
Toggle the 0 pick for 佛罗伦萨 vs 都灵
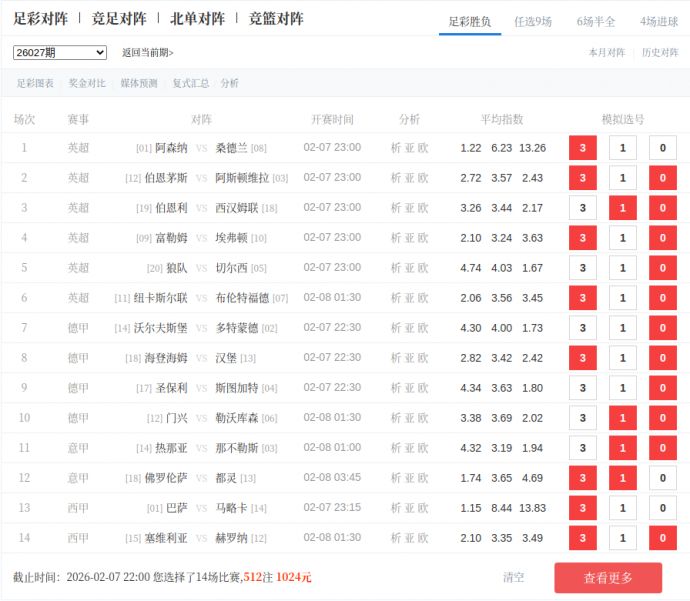coord(662,478)
